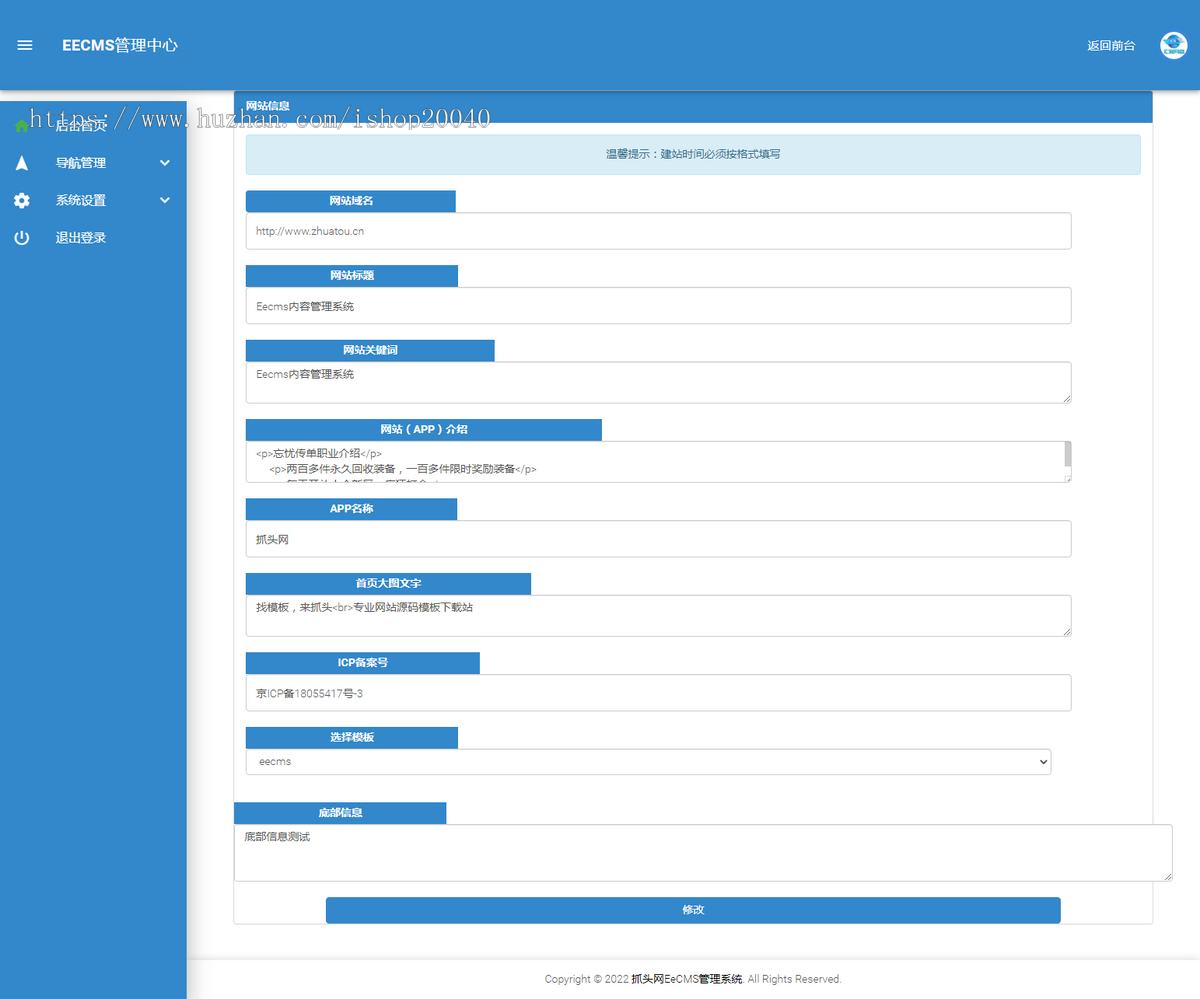Click the navigation arrow icon
The image size is (1200, 999).
[x=21, y=163]
